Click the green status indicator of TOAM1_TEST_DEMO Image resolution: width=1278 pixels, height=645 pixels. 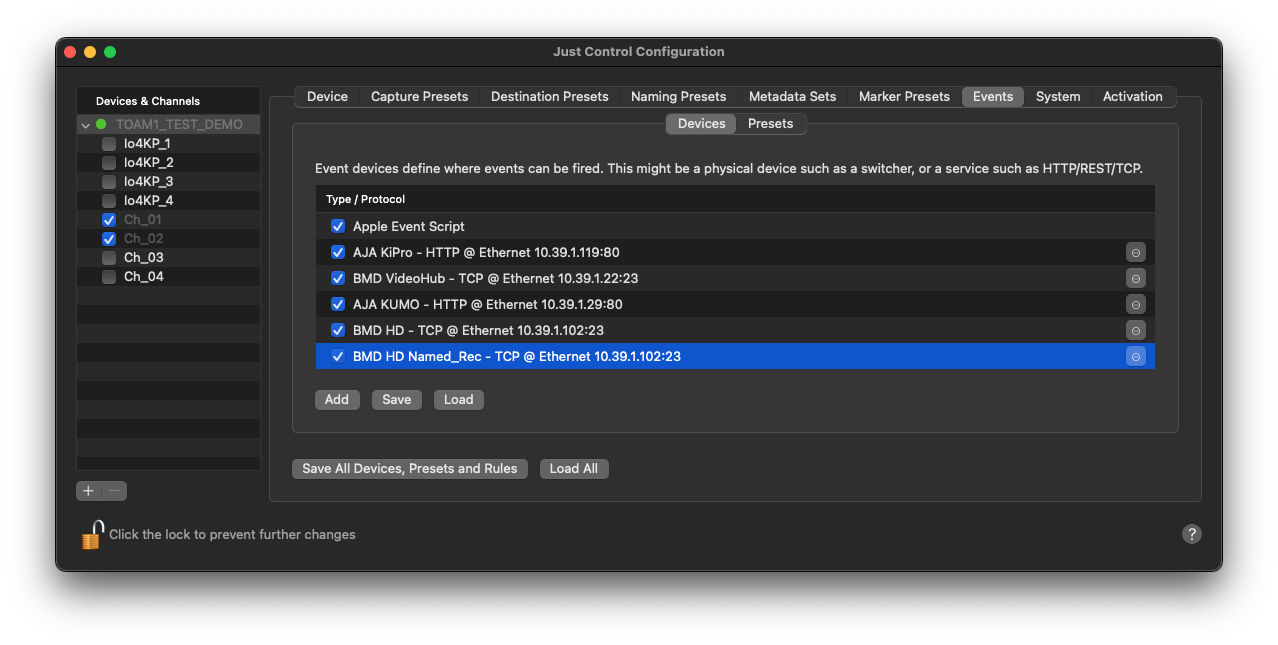point(101,125)
